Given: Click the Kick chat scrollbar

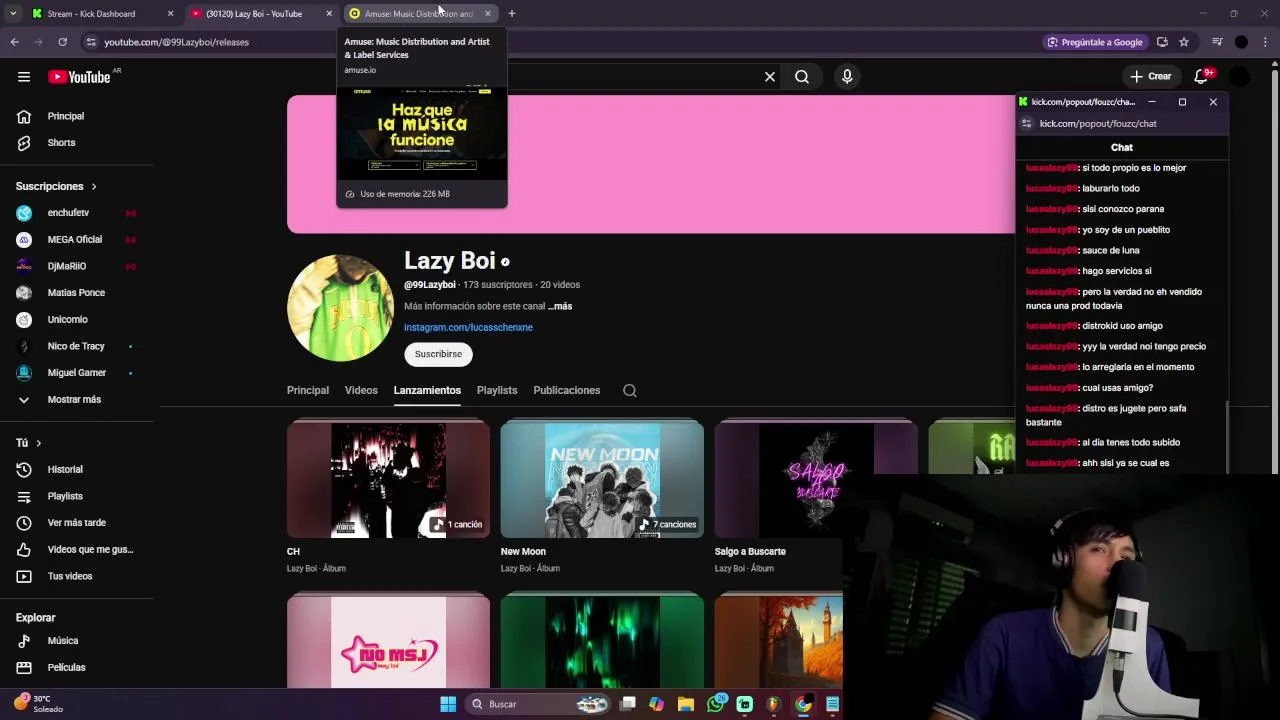Looking at the screenshot, I should click(x=1227, y=437).
